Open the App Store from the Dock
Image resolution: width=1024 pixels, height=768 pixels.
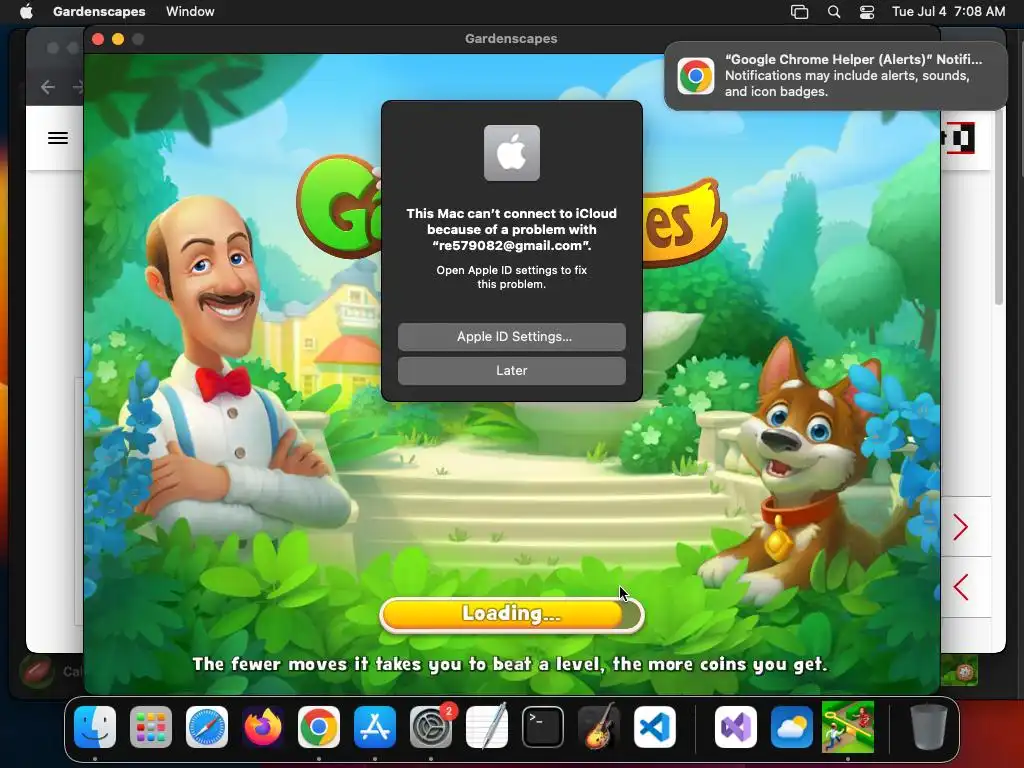[375, 727]
